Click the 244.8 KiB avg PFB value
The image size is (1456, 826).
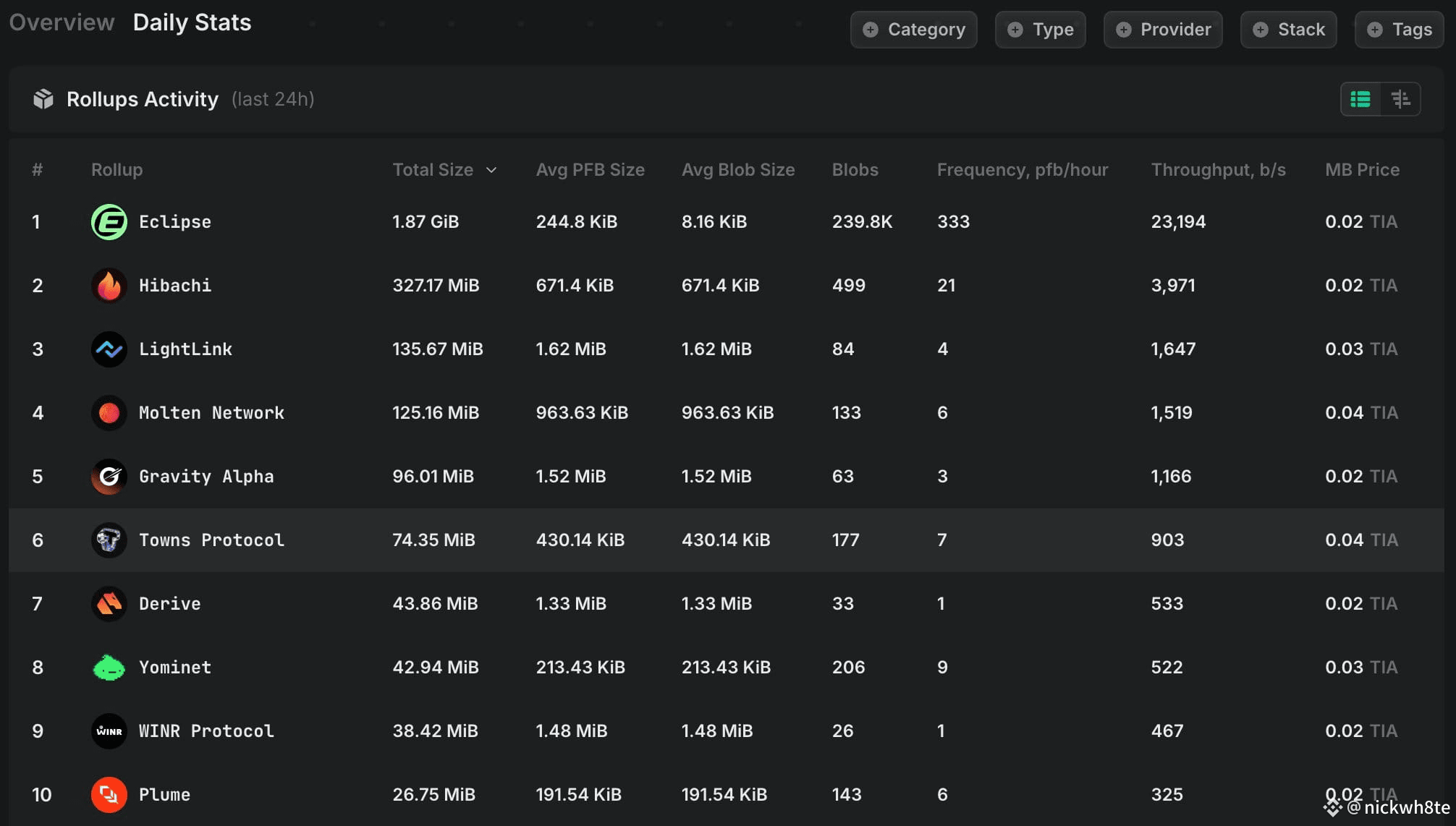point(576,222)
